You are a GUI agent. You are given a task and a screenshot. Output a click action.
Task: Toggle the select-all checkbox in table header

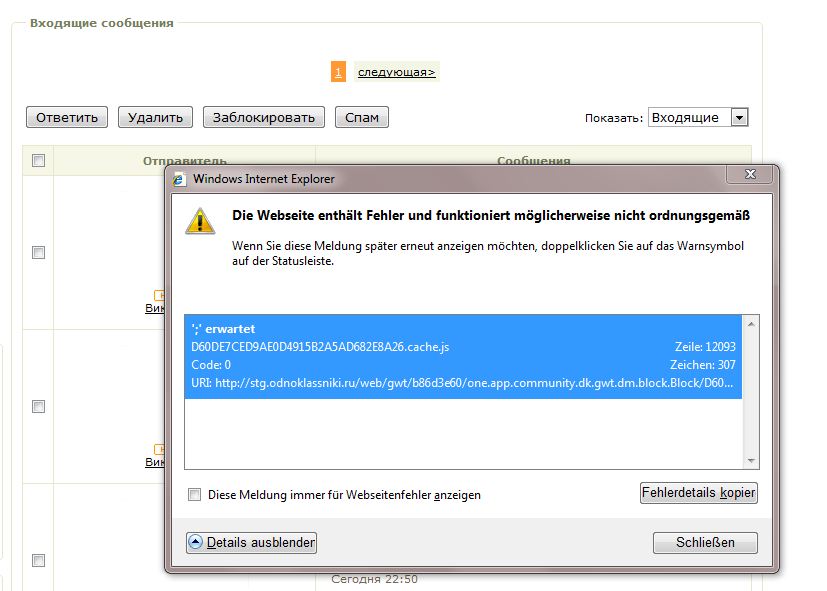[x=39, y=160]
